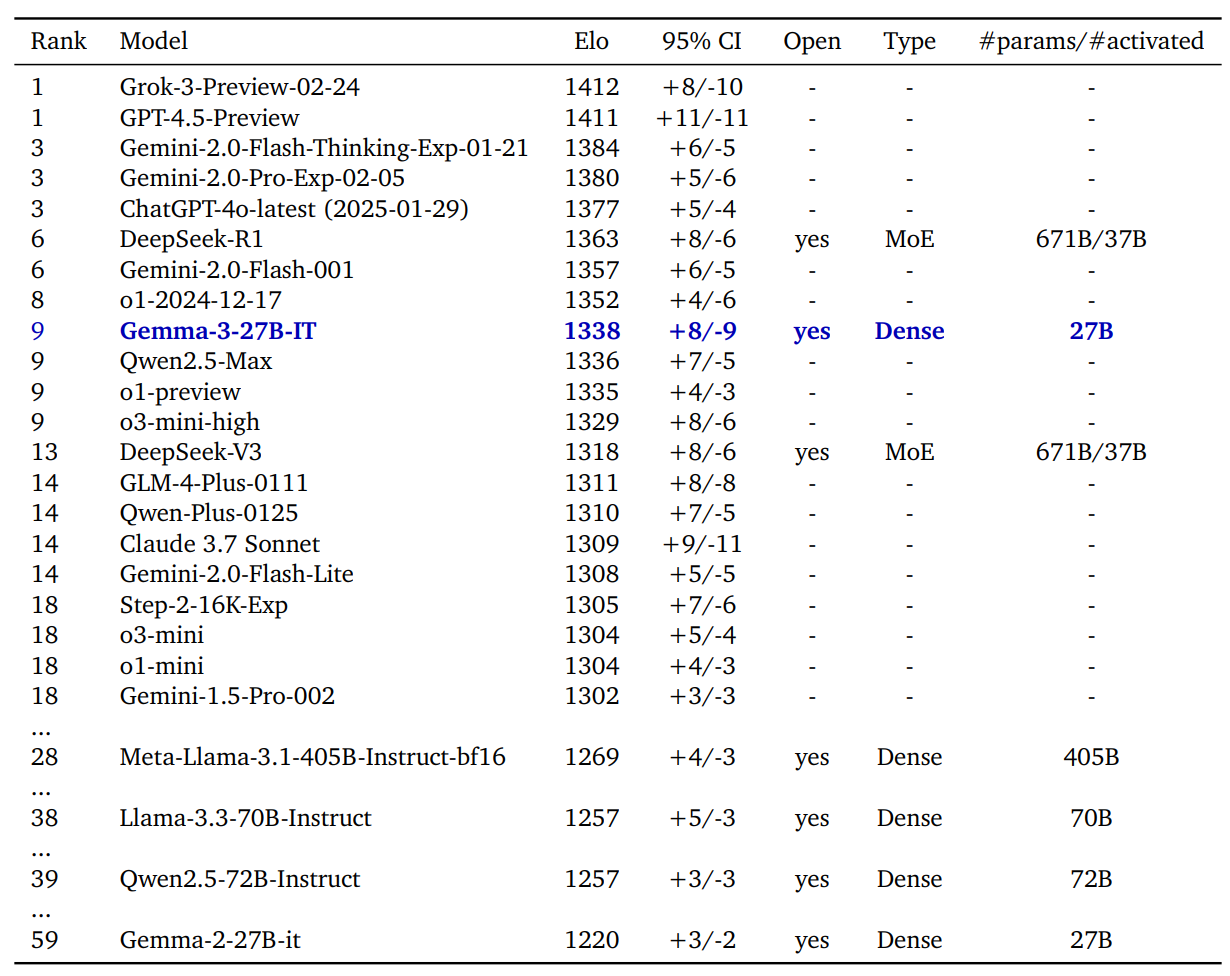Click Elo score 1220 for Gemma-2-27B-it
Image resolution: width=1230 pixels, height=976 pixels.
[592, 940]
